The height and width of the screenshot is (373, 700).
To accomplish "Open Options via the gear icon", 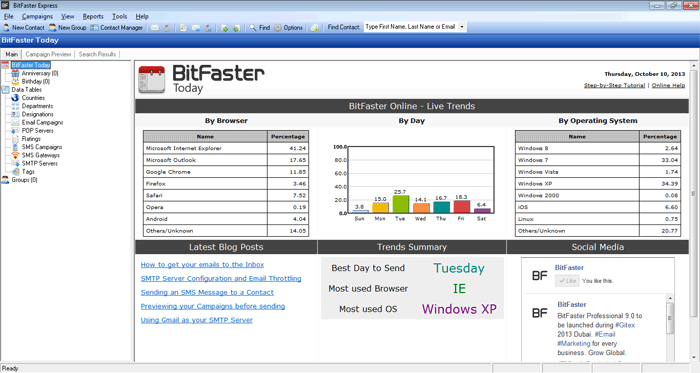I will [278, 28].
